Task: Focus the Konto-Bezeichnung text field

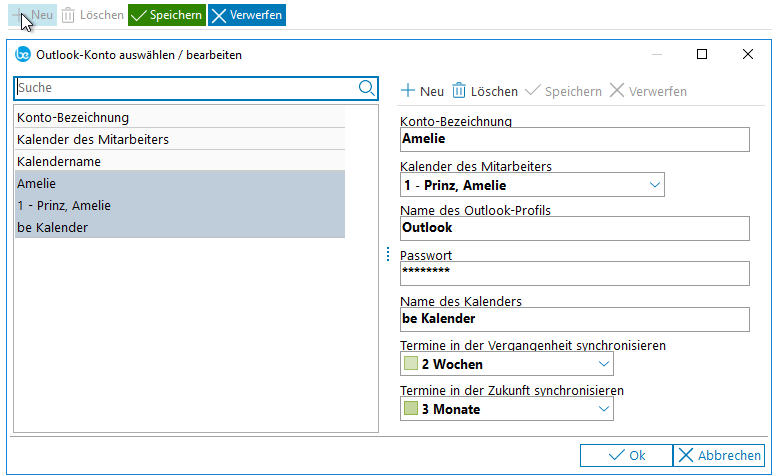Action: (x=574, y=140)
